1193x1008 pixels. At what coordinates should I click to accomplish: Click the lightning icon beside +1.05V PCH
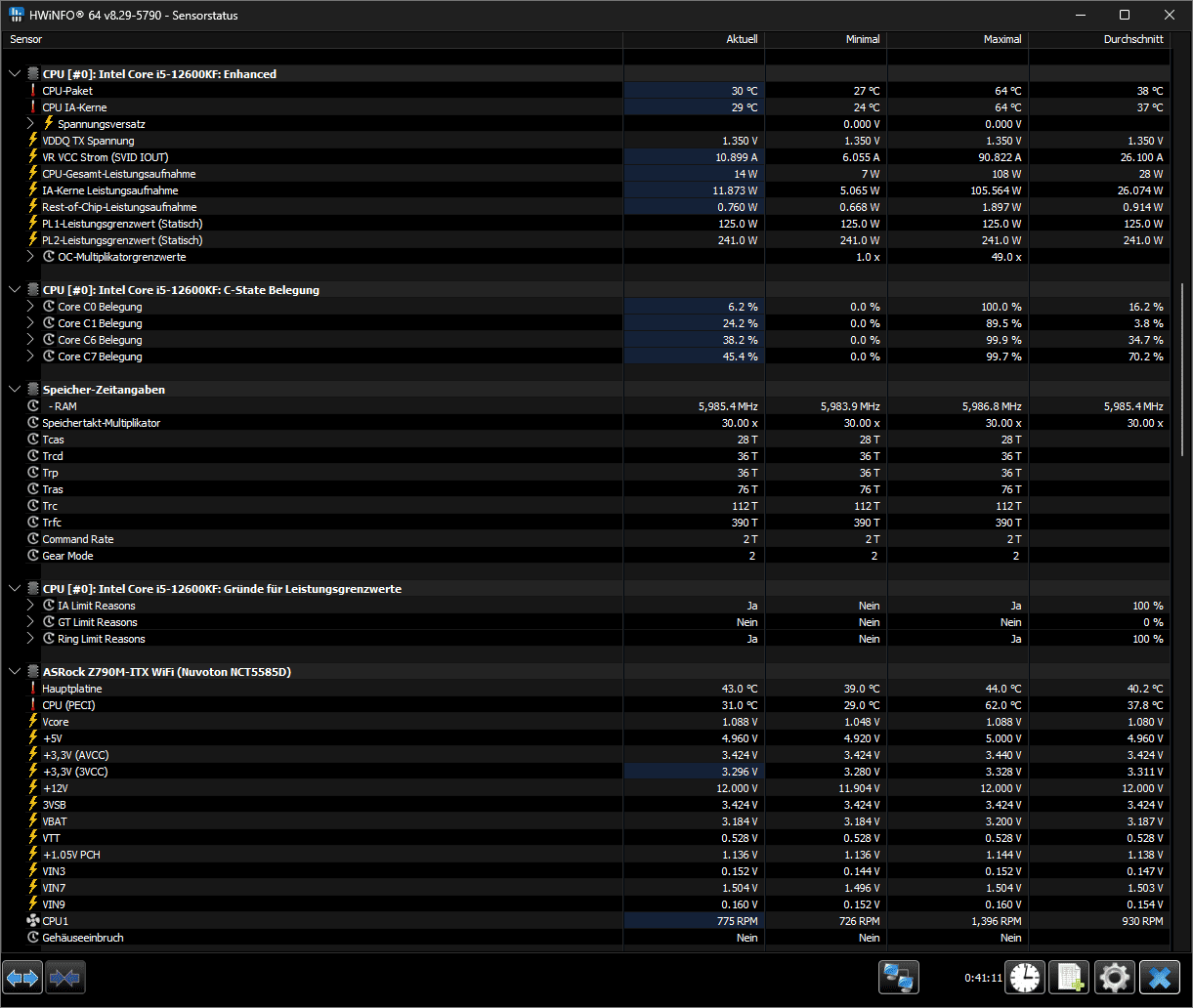[x=32, y=855]
